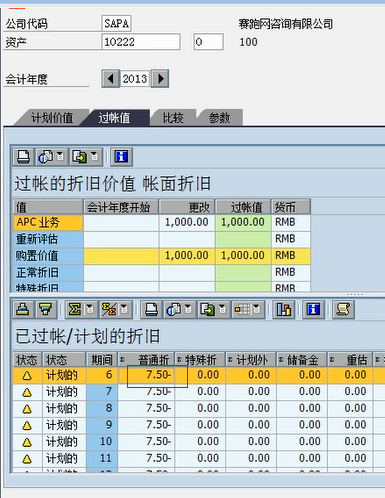The height and width of the screenshot is (498, 385).
Task: Open the views dropdown arrow in the 过帐的折旧价值 toolbar
Action: tap(60, 156)
